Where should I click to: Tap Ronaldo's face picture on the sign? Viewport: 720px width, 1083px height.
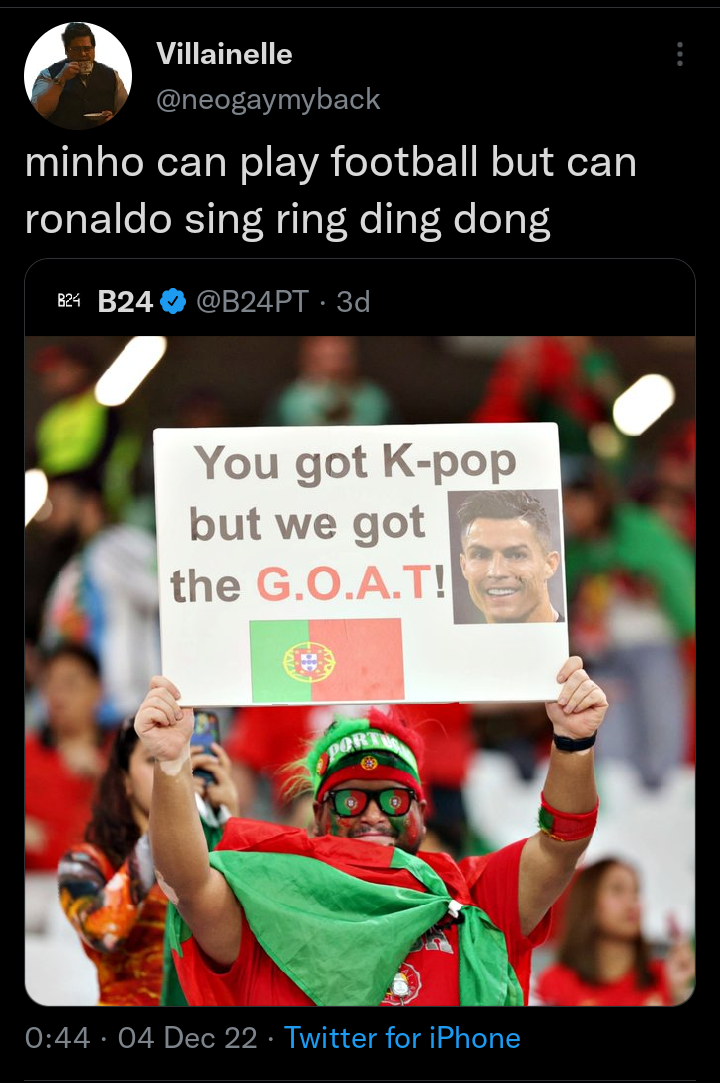click(x=506, y=557)
